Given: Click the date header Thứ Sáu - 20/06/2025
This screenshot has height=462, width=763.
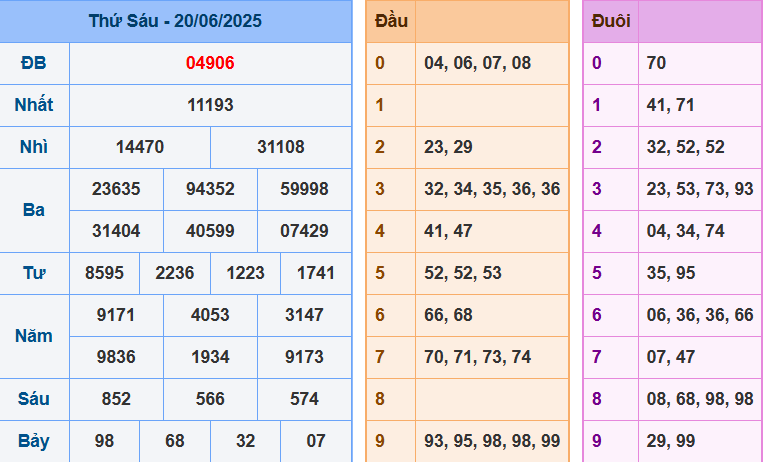Looking at the screenshot, I should pos(175,21).
